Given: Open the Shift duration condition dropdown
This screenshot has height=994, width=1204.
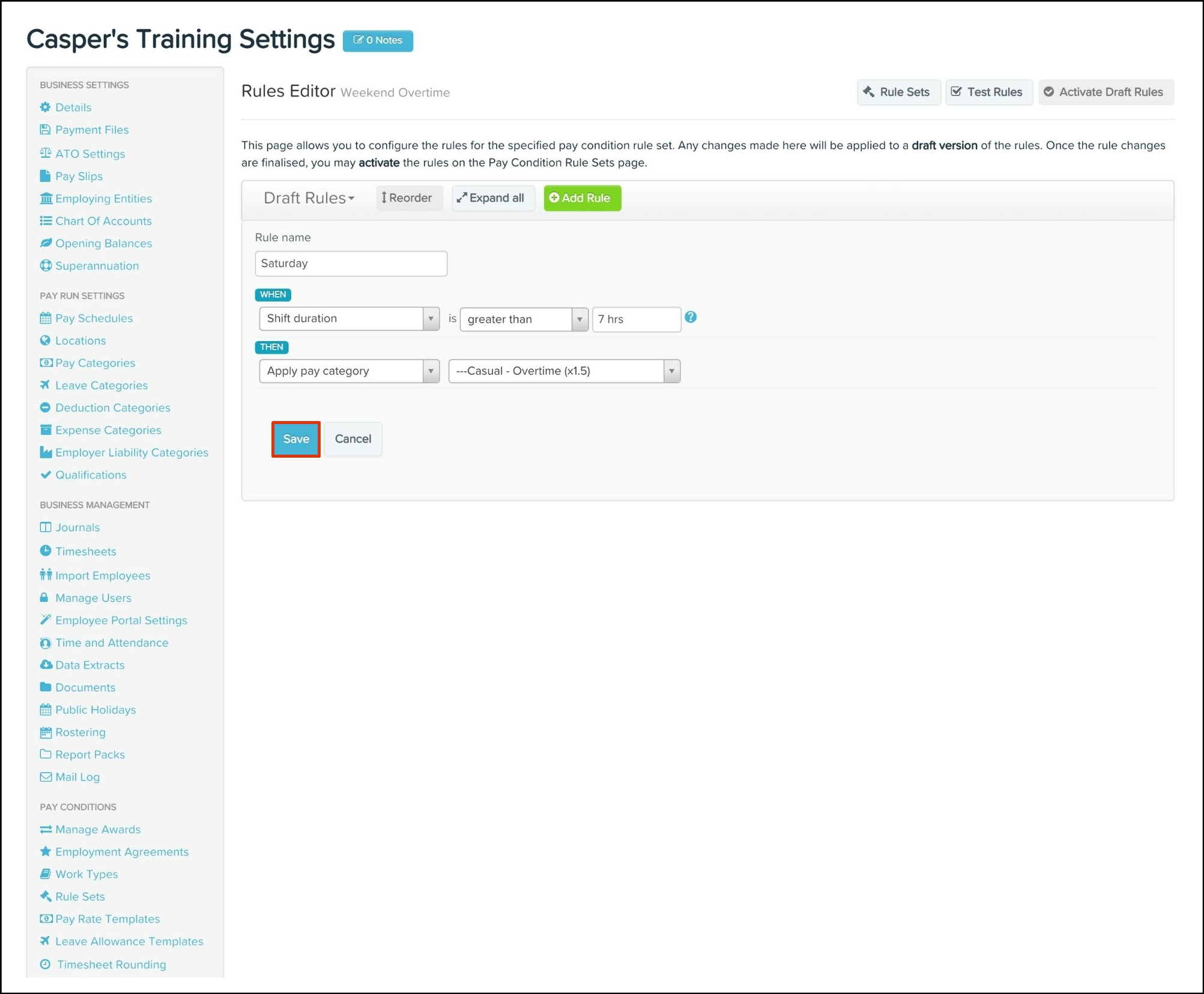Looking at the screenshot, I should (x=349, y=318).
